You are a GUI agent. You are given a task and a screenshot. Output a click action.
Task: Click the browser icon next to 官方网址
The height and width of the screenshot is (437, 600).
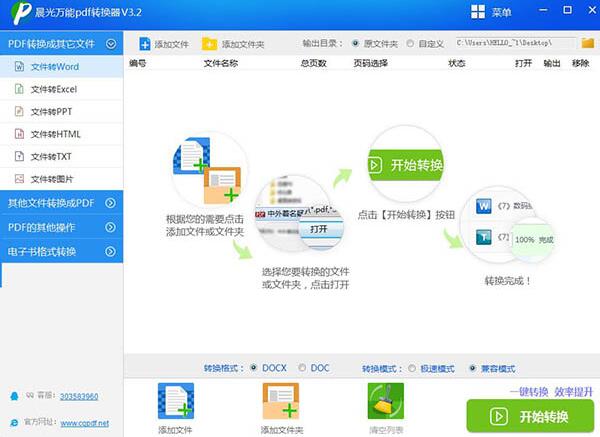click(15, 423)
